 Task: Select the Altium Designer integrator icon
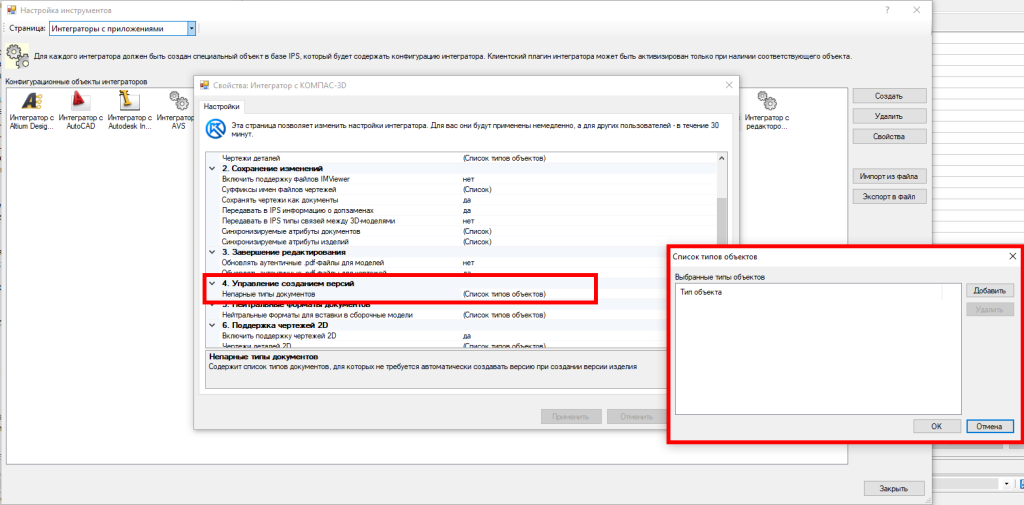coord(31,101)
